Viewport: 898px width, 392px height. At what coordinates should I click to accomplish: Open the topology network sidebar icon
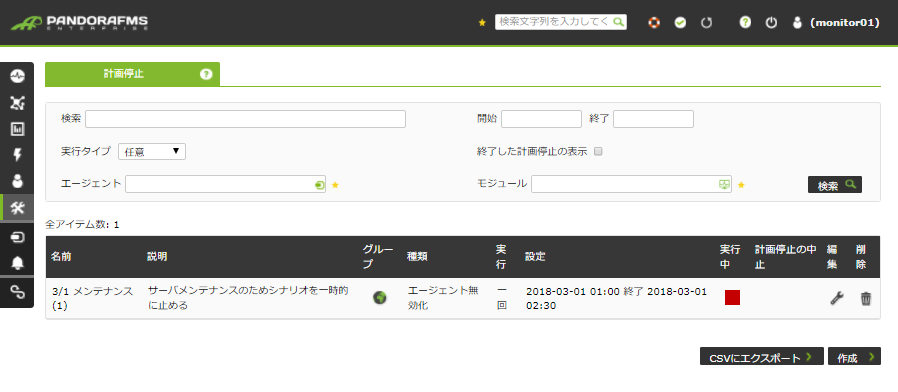[17, 103]
